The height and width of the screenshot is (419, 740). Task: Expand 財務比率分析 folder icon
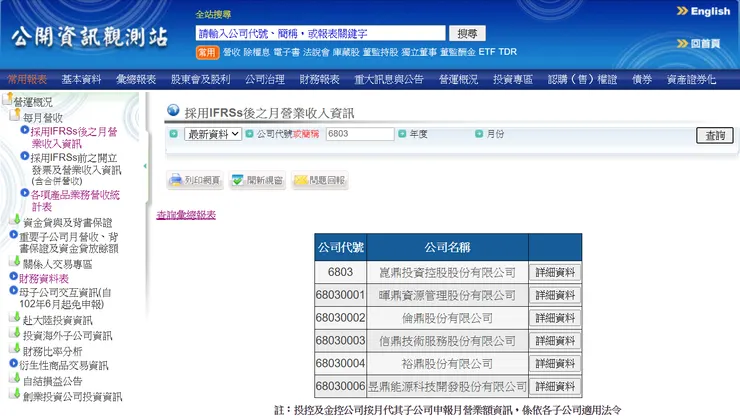click(15, 349)
